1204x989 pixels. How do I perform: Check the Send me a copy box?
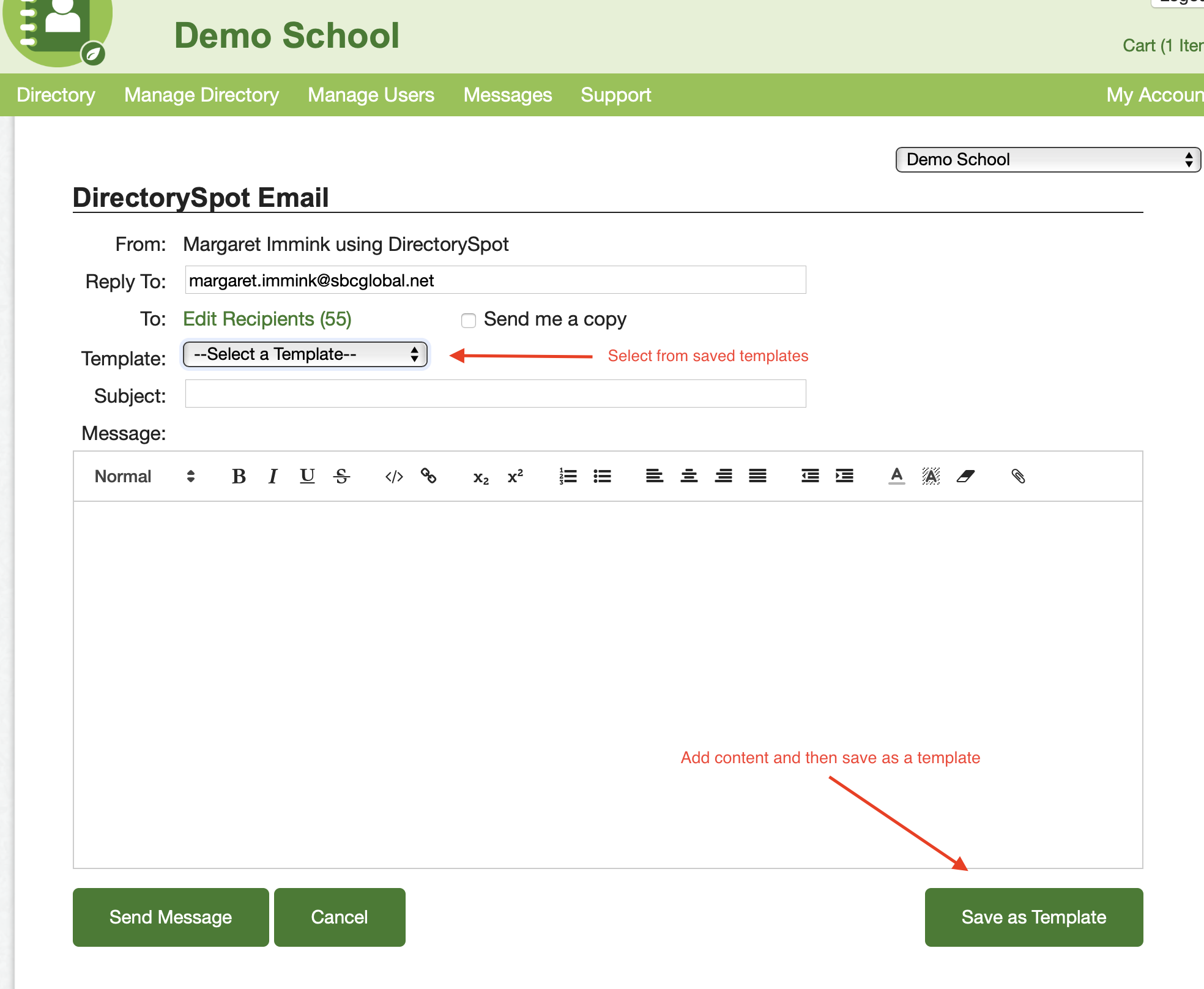[469, 320]
